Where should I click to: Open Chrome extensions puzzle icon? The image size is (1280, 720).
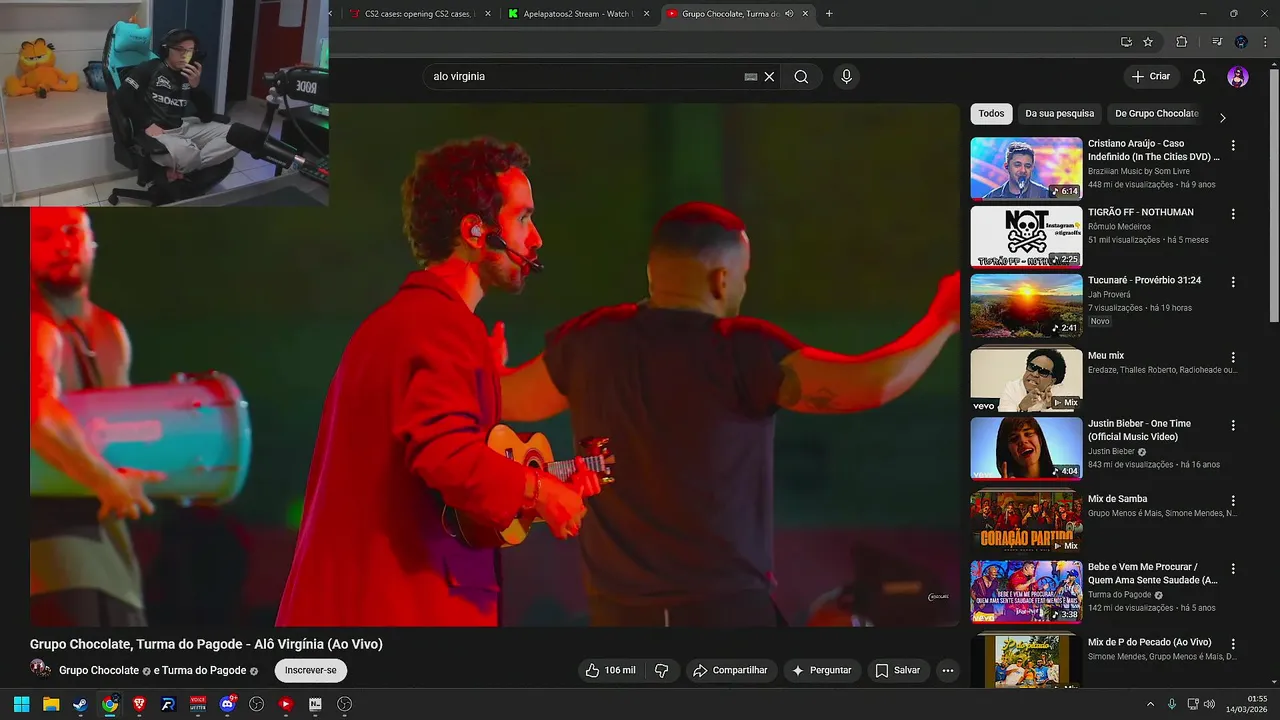(x=1181, y=42)
